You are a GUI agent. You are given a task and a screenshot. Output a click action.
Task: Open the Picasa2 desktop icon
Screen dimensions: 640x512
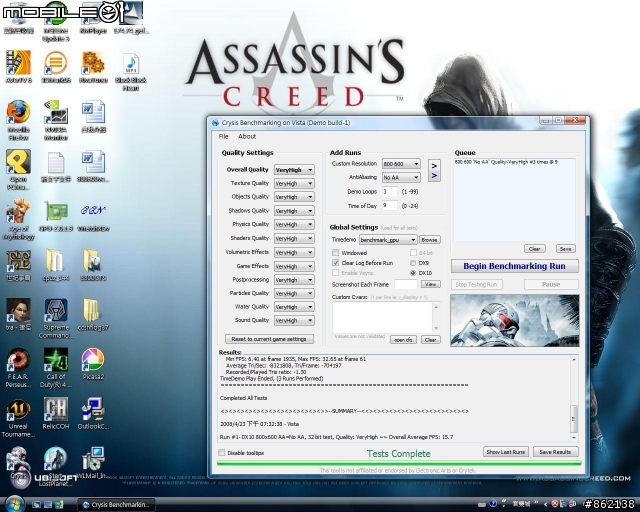coord(93,363)
